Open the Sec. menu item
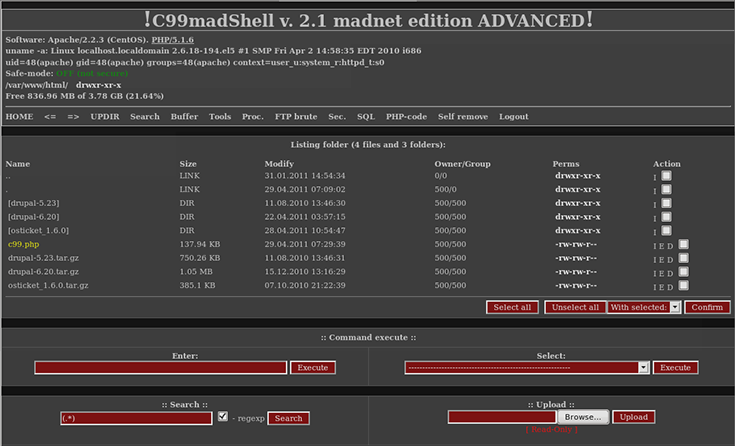Viewport: 735px width, 446px height. (x=337, y=116)
